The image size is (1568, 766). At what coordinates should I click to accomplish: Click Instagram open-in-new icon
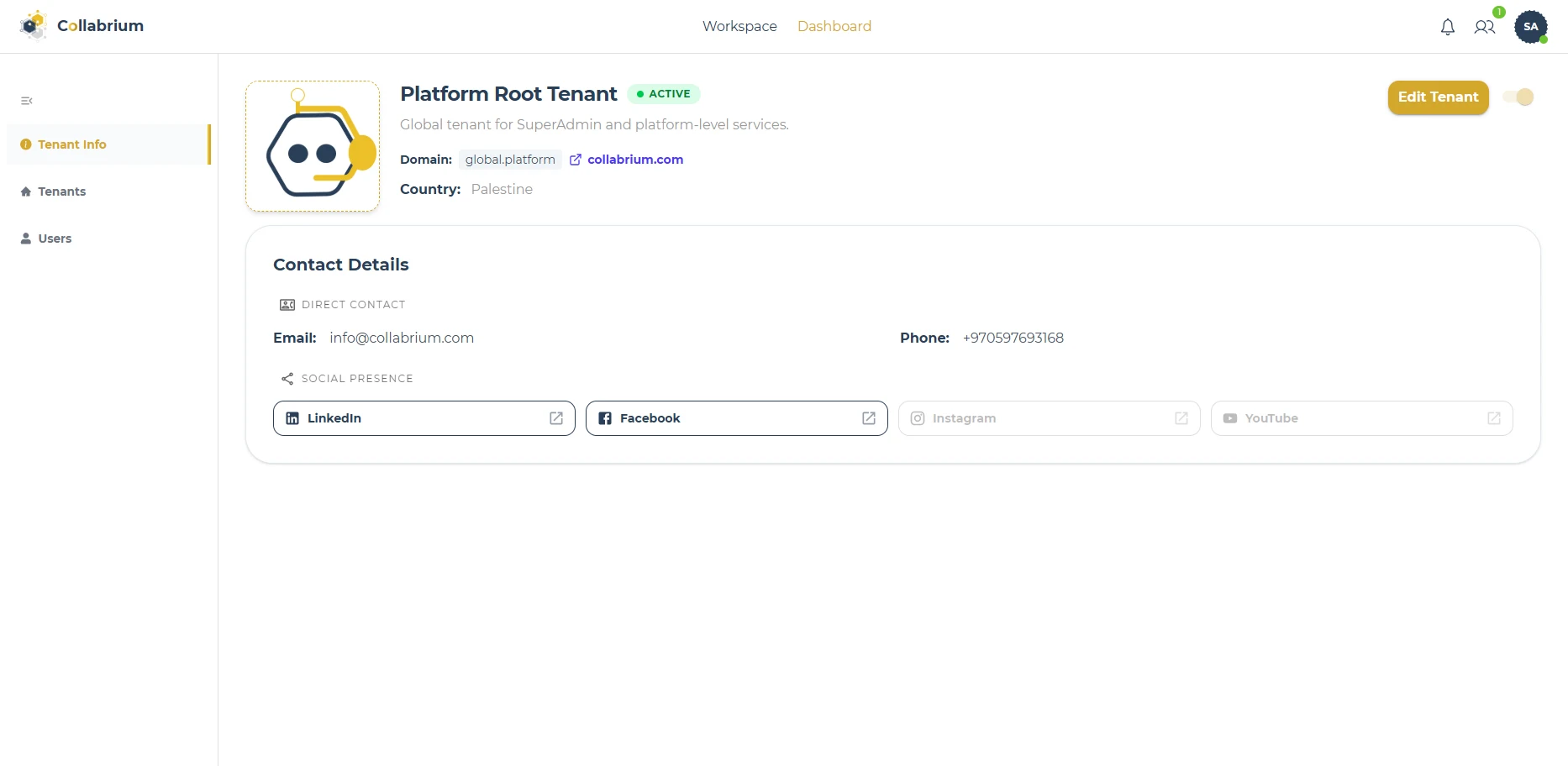click(x=1181, y=418)
